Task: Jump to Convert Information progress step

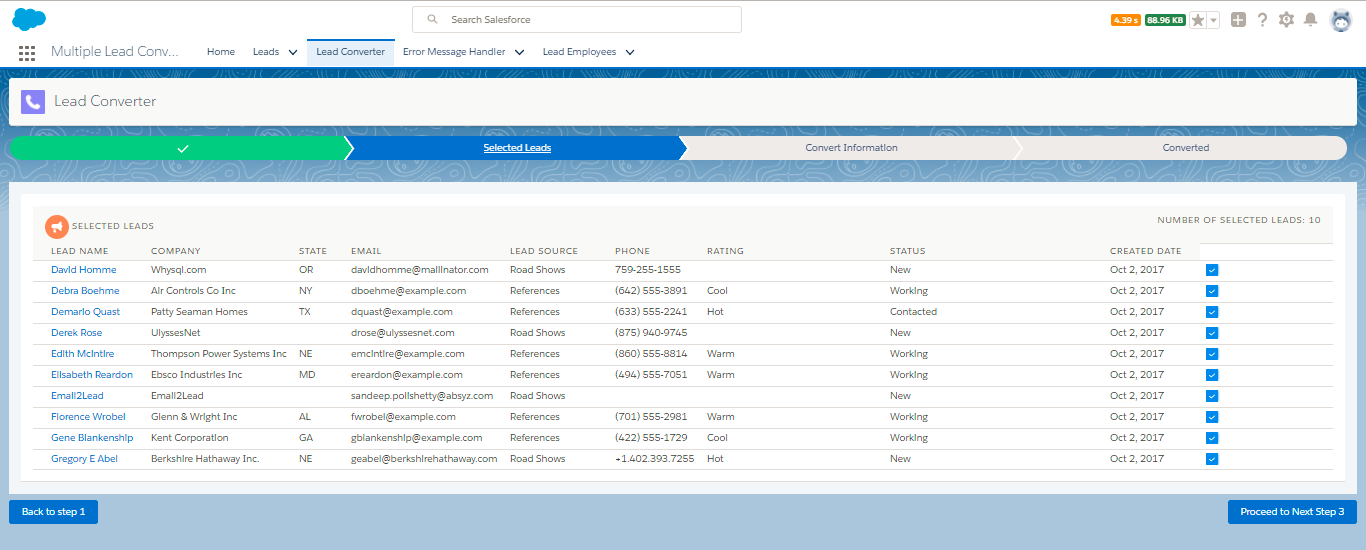Action: coord(851,148)
